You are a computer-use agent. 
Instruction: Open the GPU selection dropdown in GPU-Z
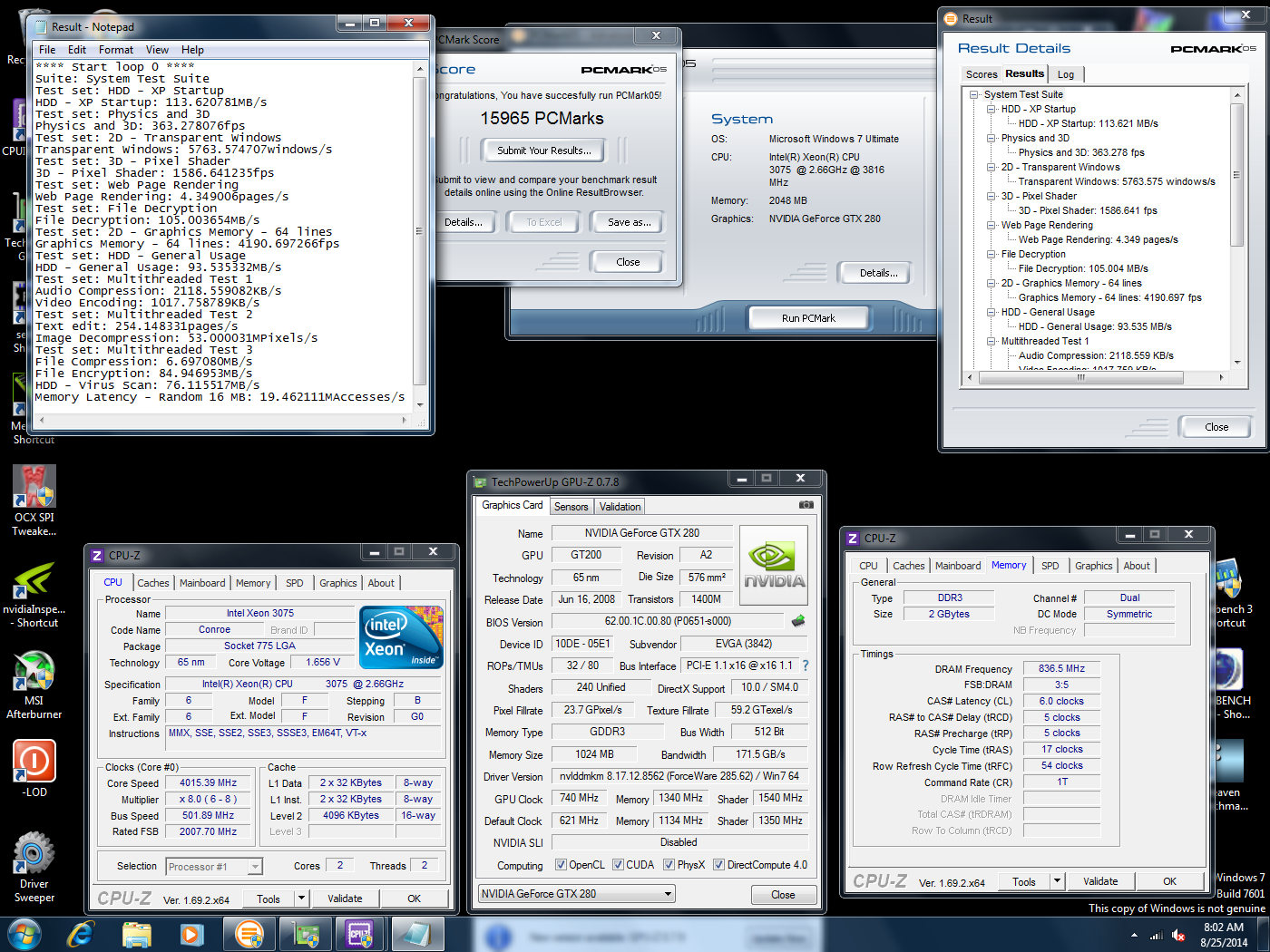577,894
